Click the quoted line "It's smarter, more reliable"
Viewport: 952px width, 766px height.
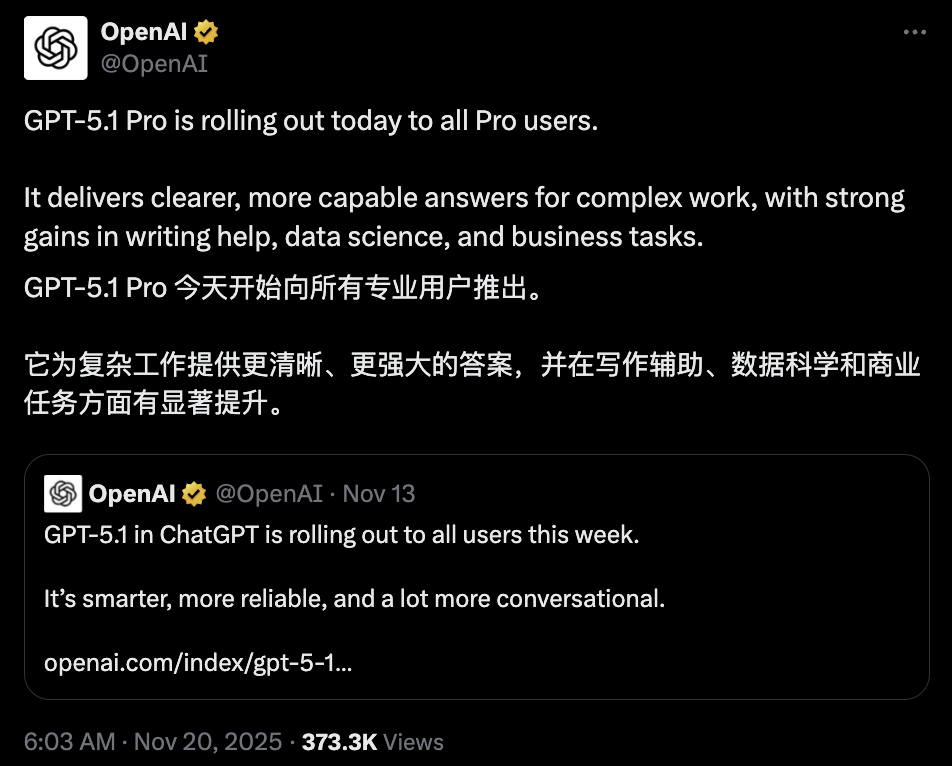tap(355, 600)
